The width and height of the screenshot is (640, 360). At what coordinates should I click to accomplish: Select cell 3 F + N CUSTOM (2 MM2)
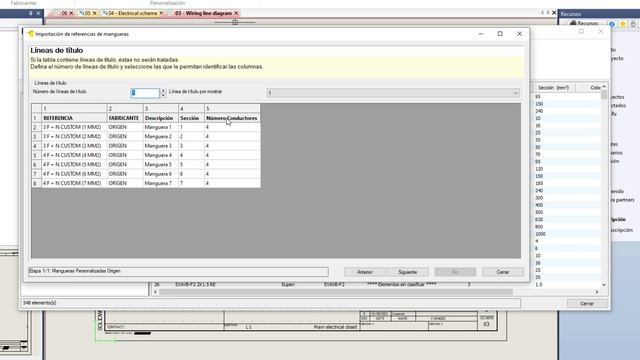pos(74,137)
